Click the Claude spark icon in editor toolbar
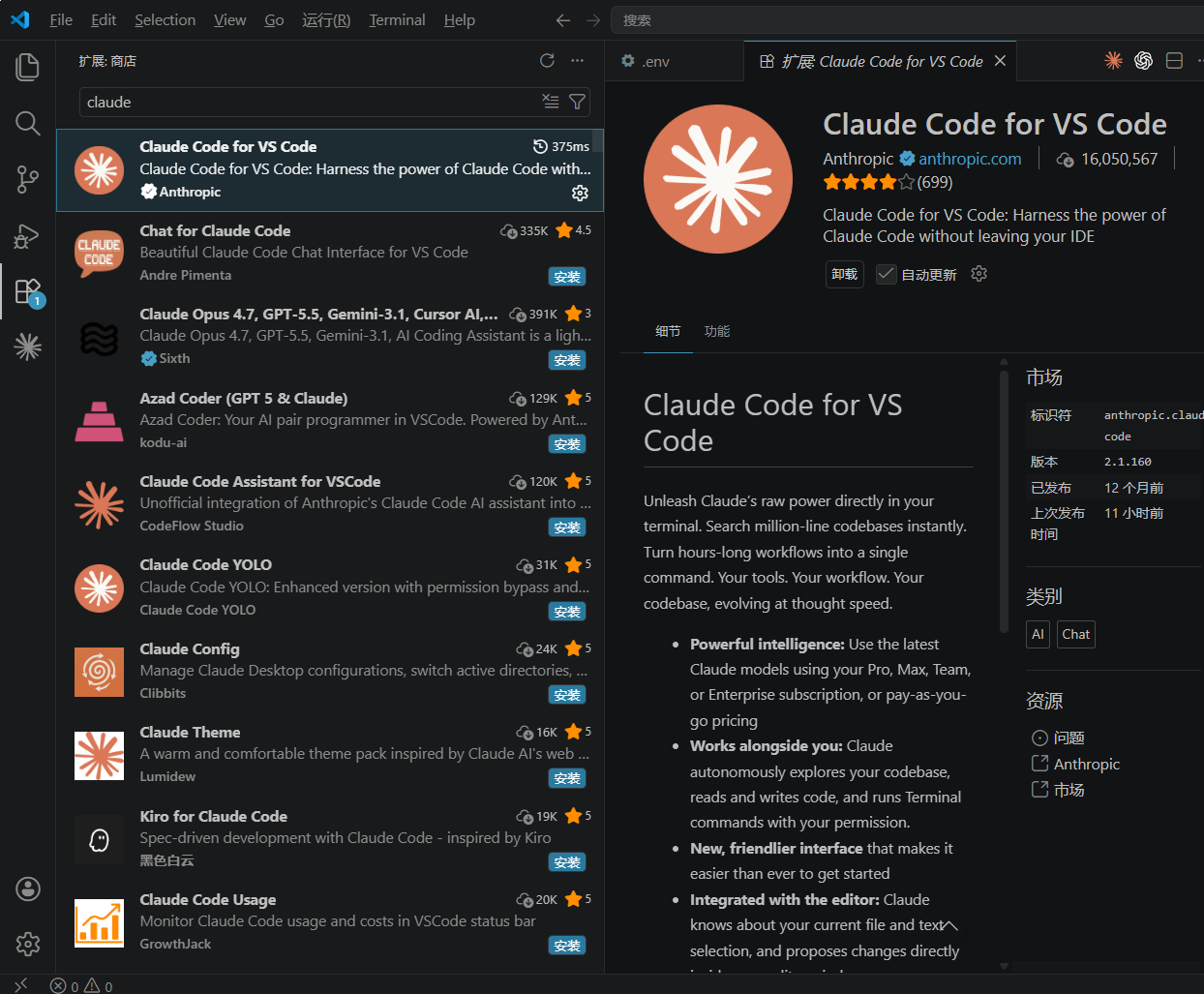This screenshot has width=1204, height=994. (1113, 61)
